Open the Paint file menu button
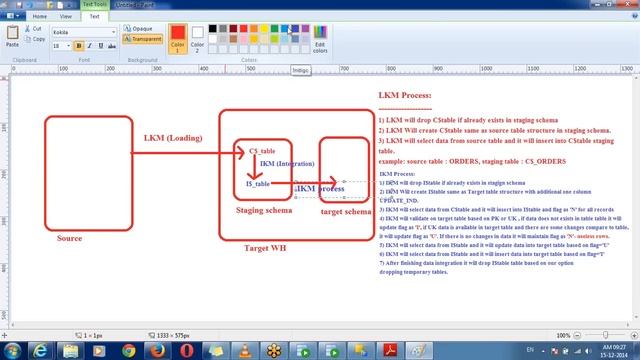The width and height of the screenshot is (640, 360). pos(13,16)
